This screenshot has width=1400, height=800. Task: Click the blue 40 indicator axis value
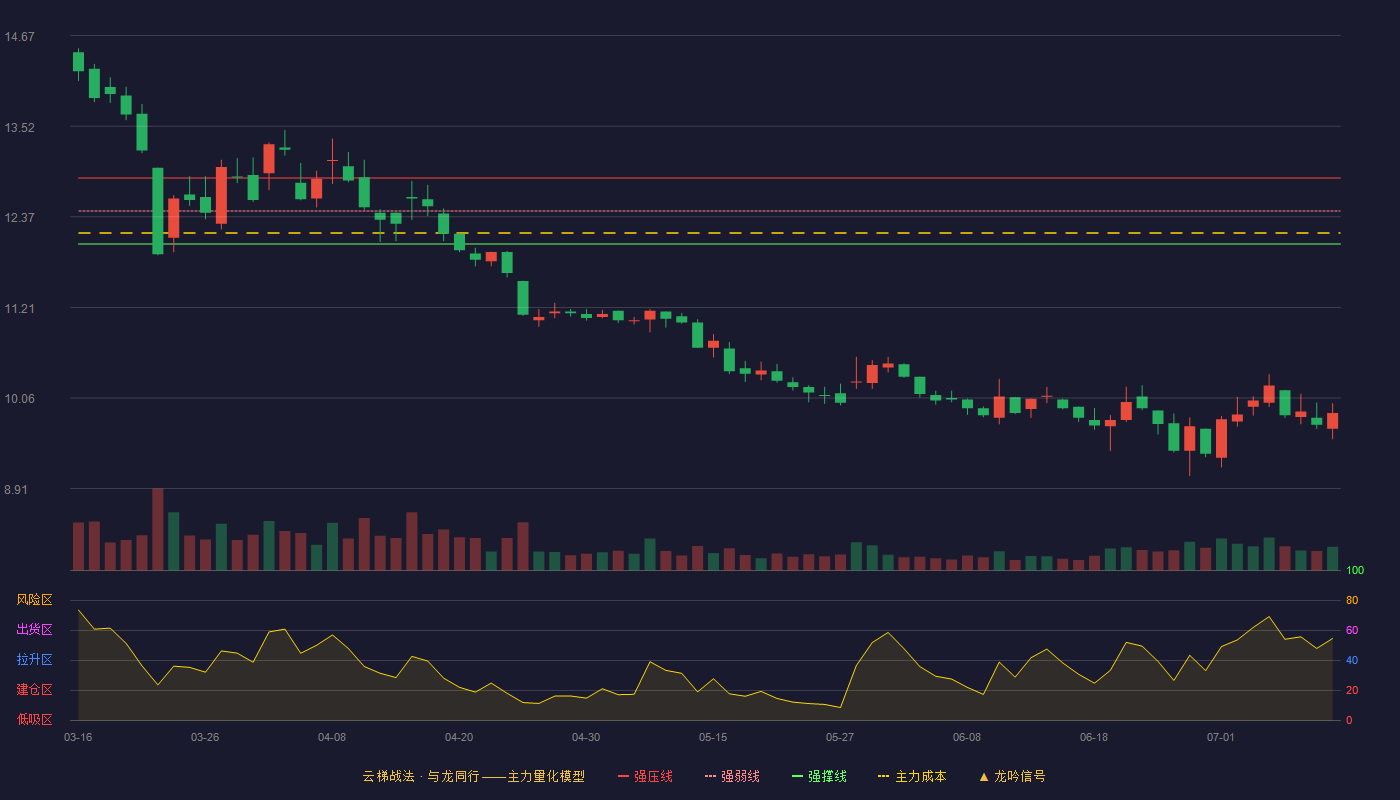[x=1352, y=660]
